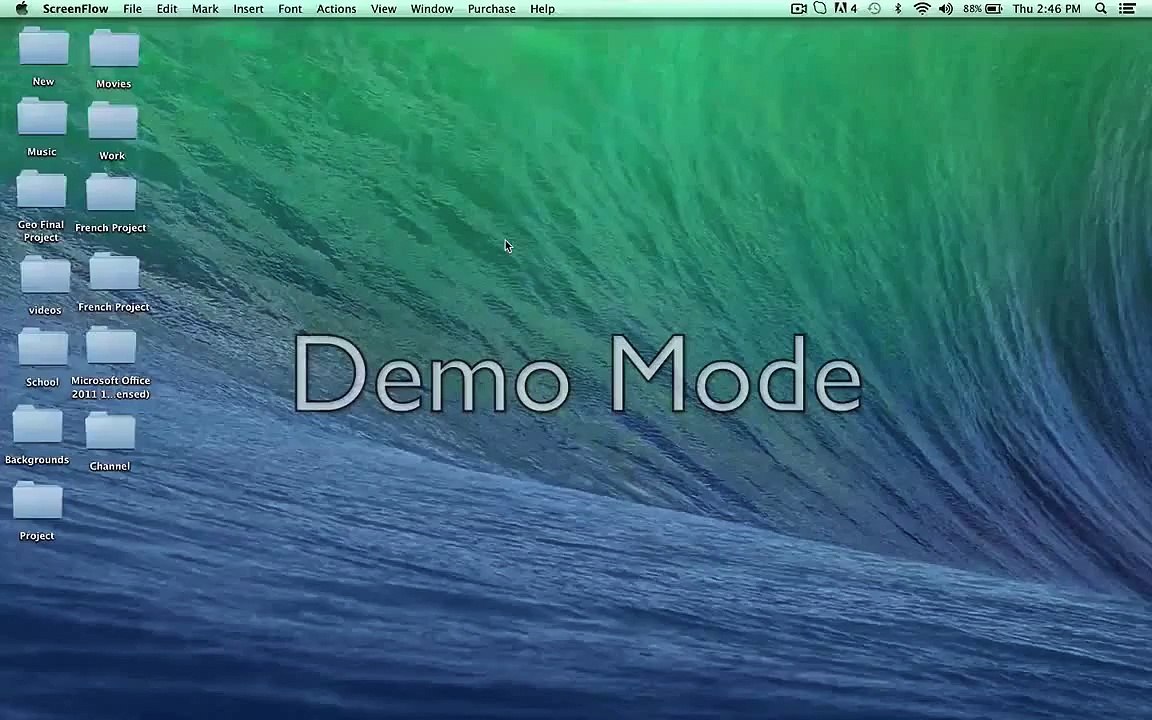The width and height of the screenshot is (1152, 720).
Task: Open the Purchase menu
Action: pos(491,9)
